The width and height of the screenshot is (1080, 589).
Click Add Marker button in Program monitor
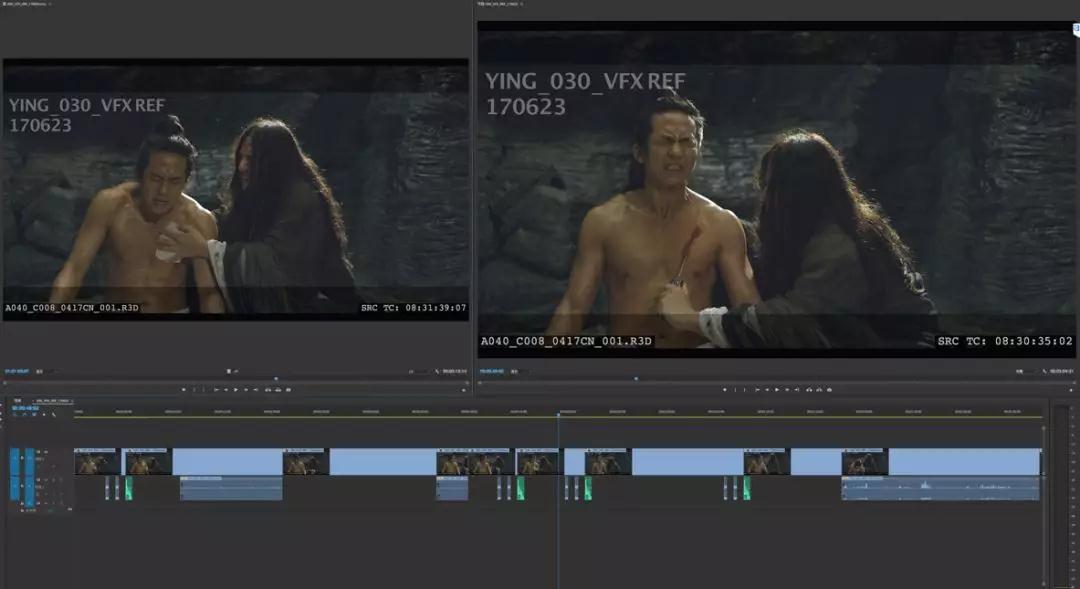coord(726,389)
